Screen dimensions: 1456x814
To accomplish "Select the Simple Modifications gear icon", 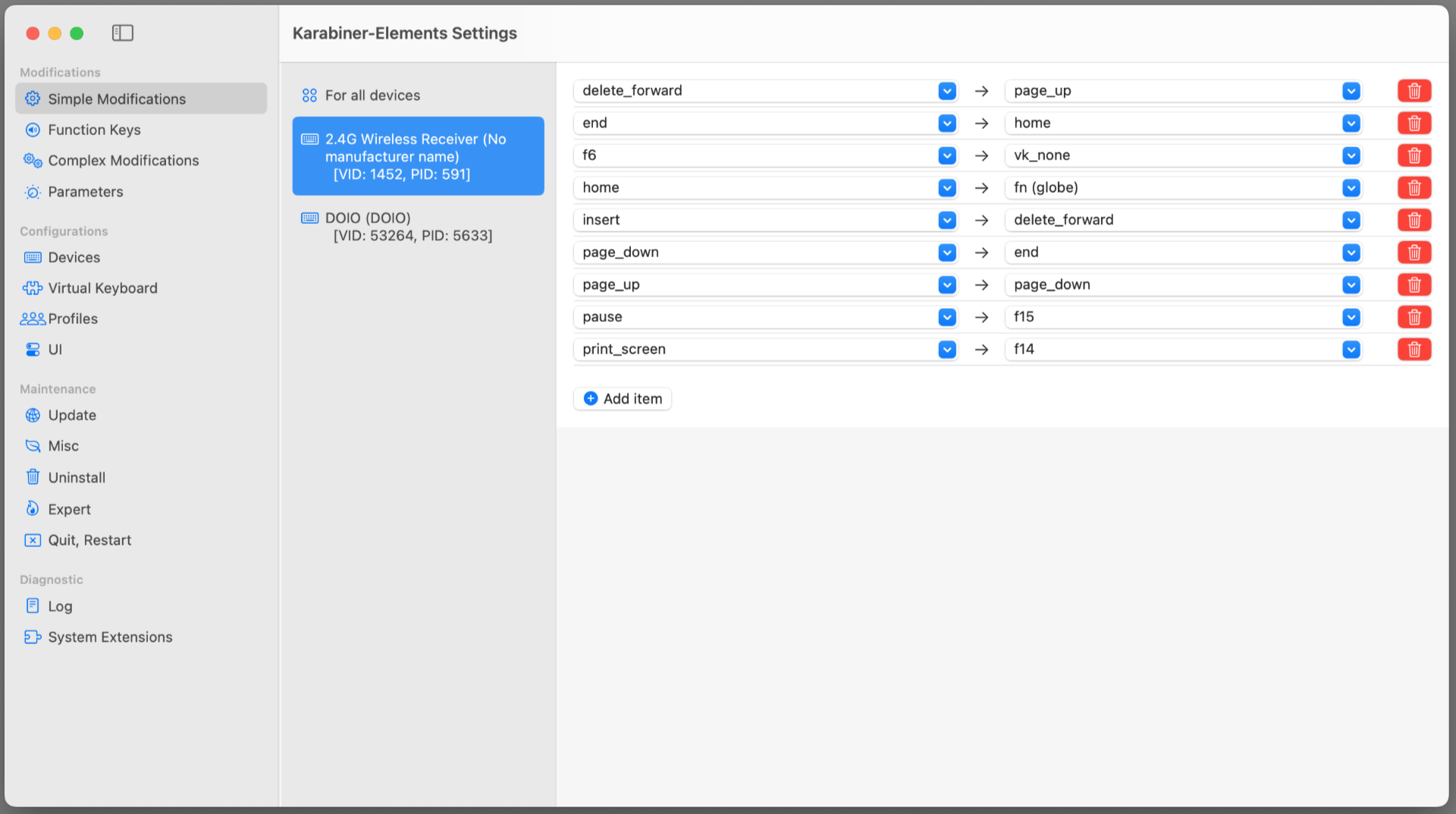I will coord(32,99).
